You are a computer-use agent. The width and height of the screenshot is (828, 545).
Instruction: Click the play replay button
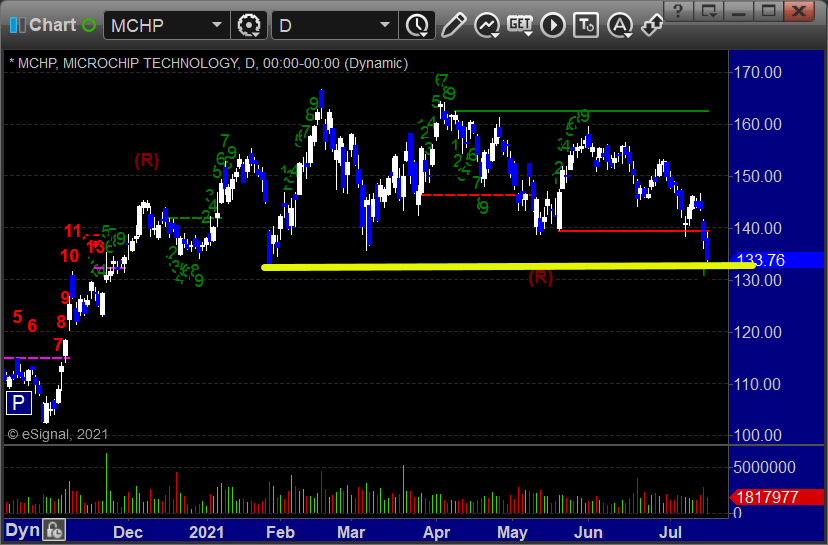click(x=553, y=25)
